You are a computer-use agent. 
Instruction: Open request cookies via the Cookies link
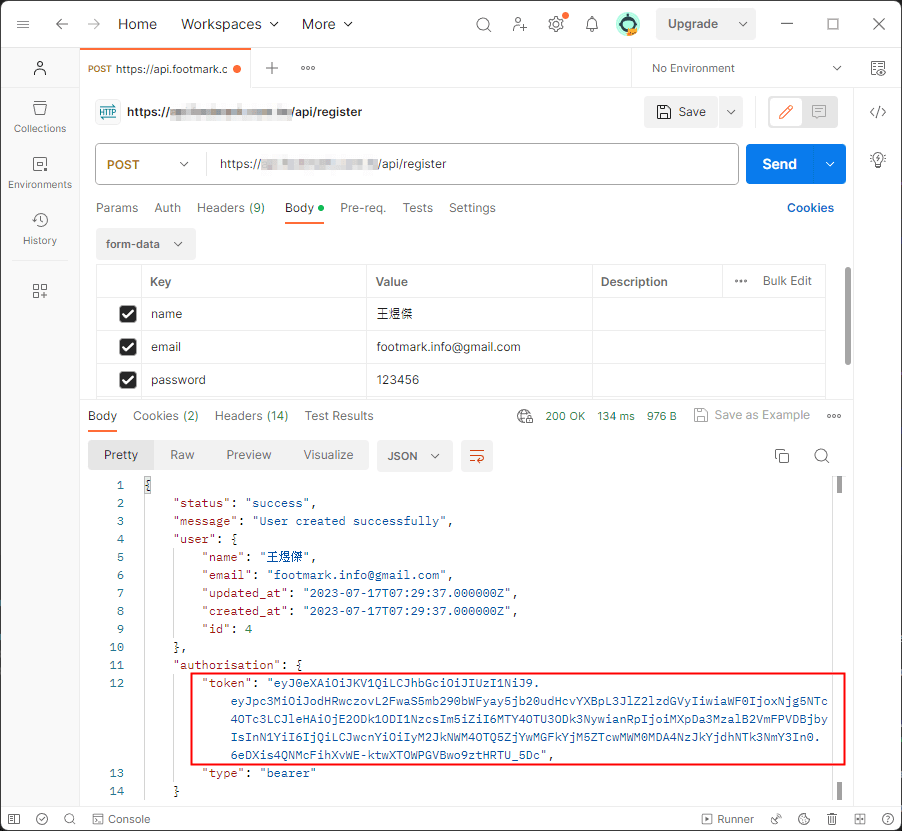pyautogui.click(x=810, y=207)
